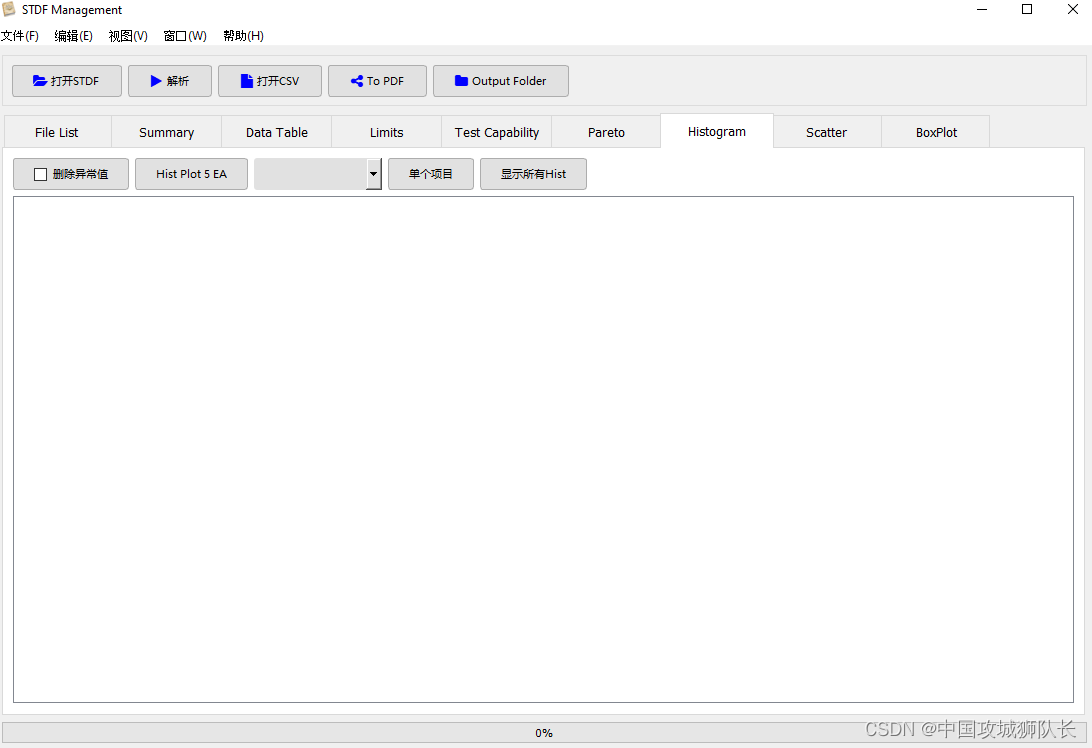Click the STDF Management title bar app icon
The width and height of the screenshot is (1092, 748).
[x=10, y=9]
